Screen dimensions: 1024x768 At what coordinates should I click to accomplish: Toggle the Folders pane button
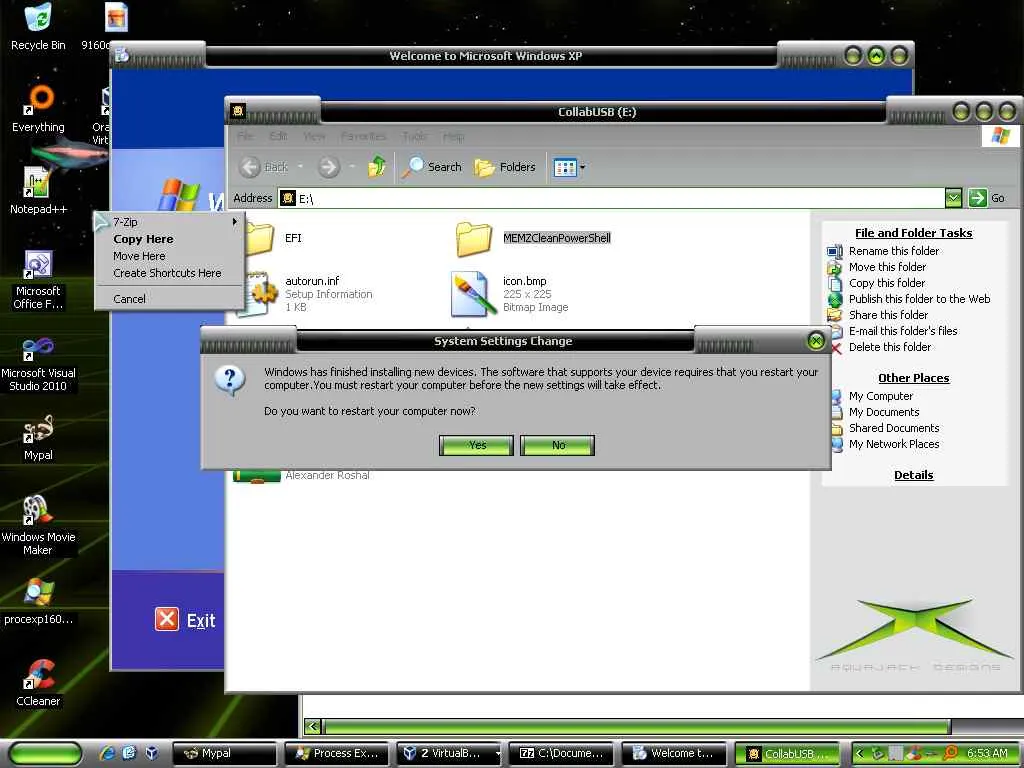coord(505,167)
